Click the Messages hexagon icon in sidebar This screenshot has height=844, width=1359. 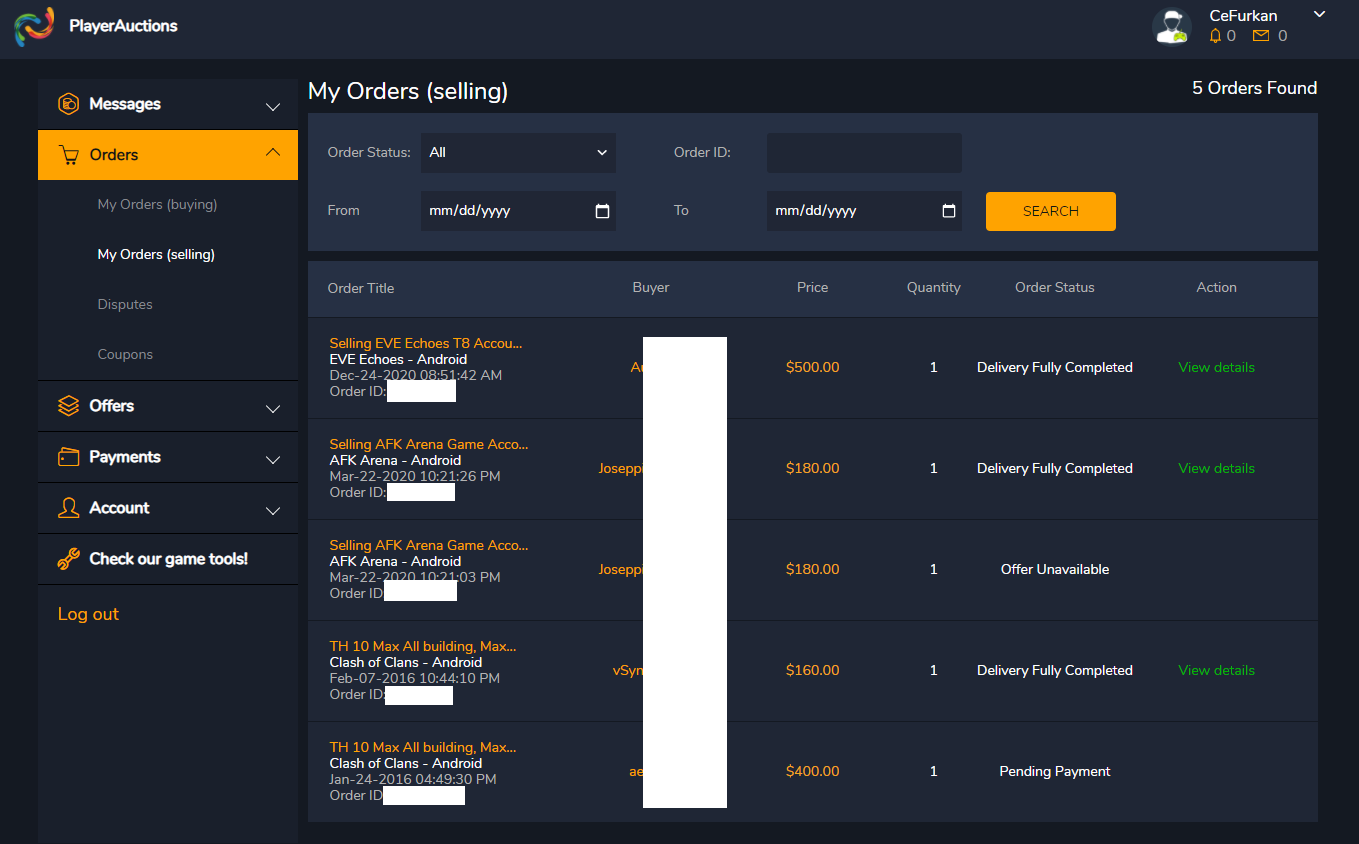pyautogui.click(x=68, y=104)
